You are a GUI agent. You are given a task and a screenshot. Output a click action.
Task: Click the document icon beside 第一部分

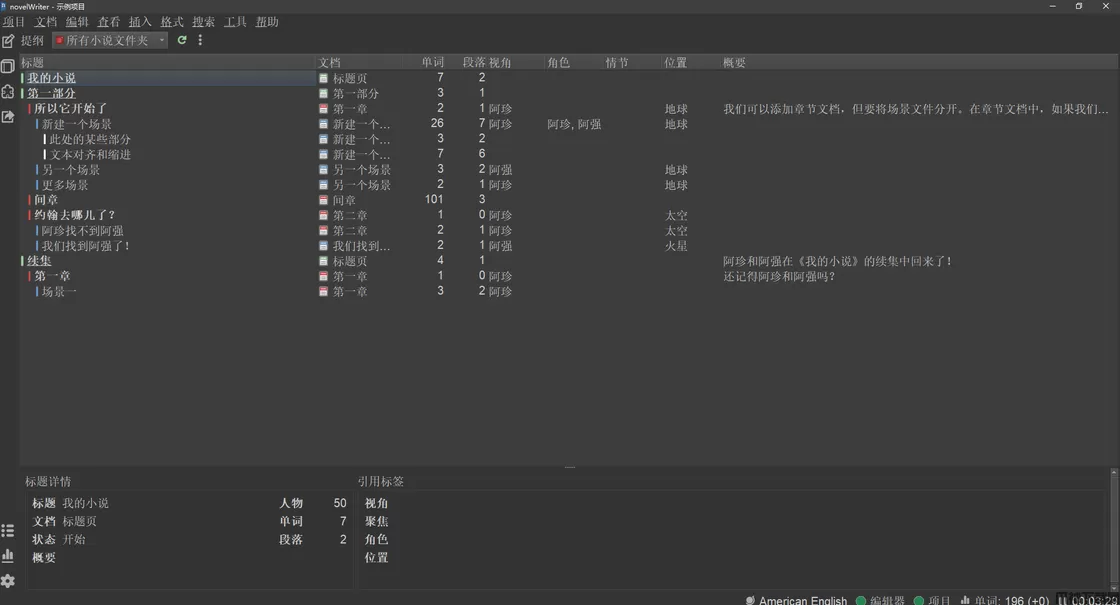click(324, 94)
